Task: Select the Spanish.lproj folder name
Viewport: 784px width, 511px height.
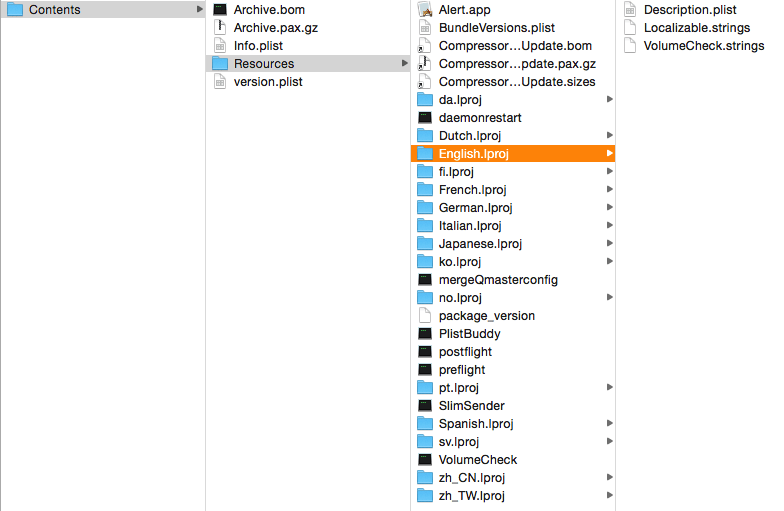Action: 476,424
